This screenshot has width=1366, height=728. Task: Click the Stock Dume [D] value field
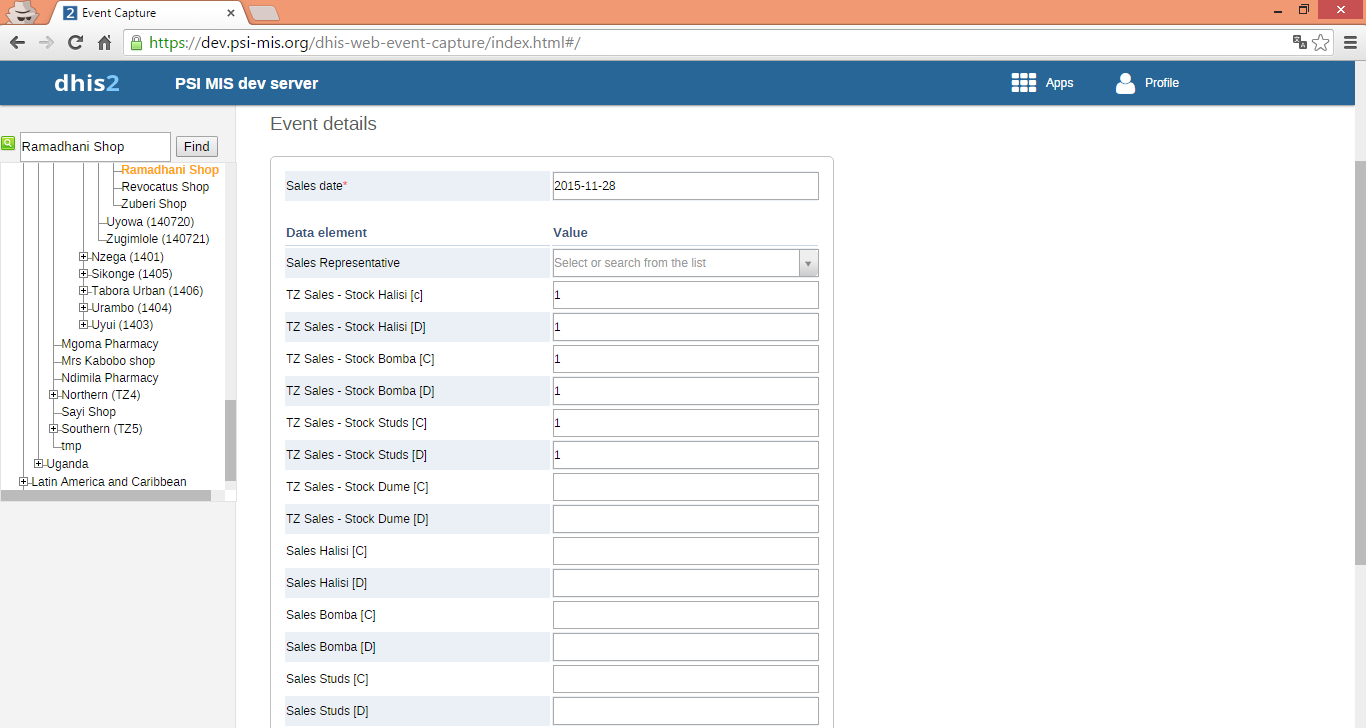[x=686, y=519]
